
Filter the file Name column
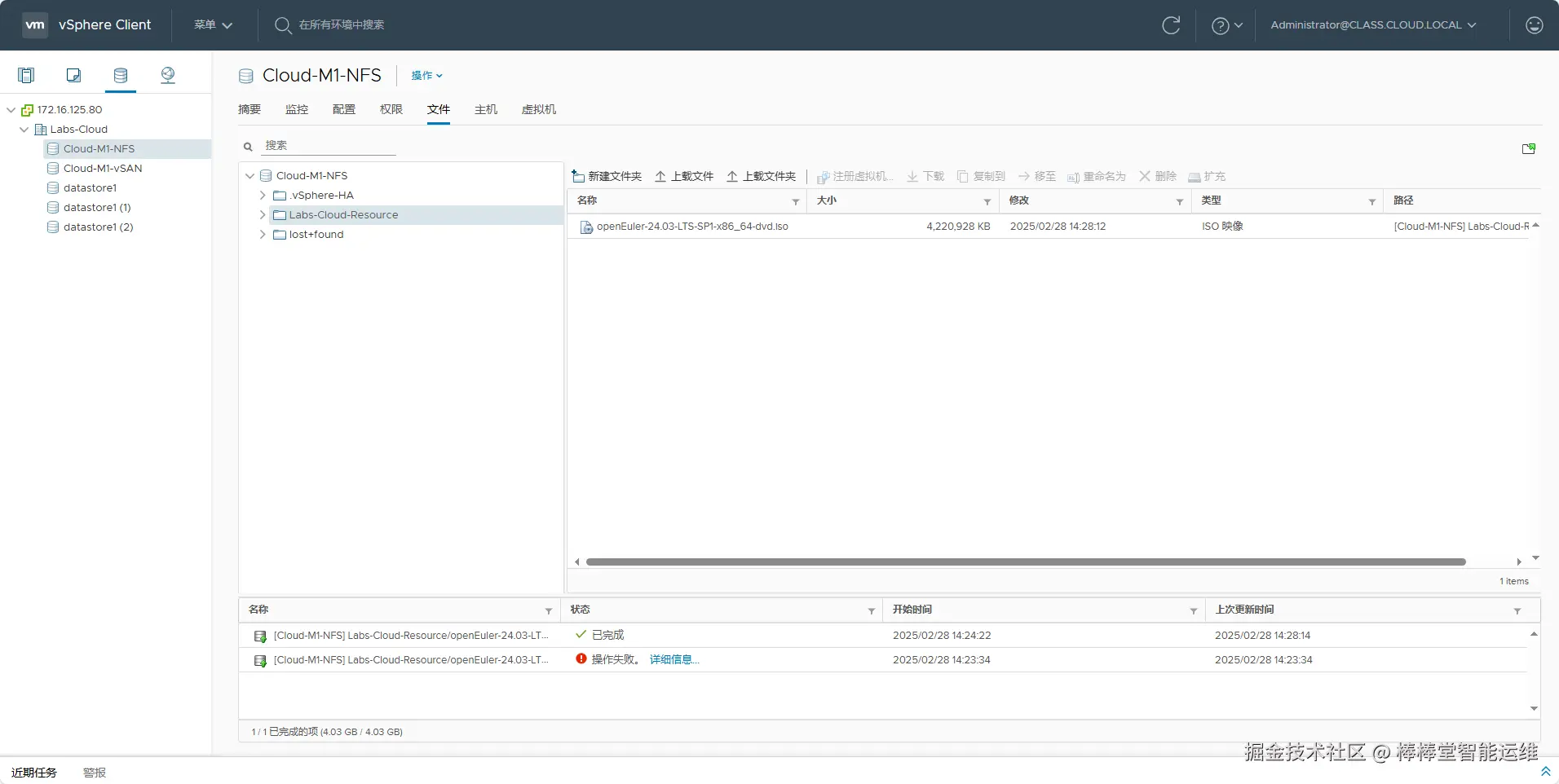796,201
